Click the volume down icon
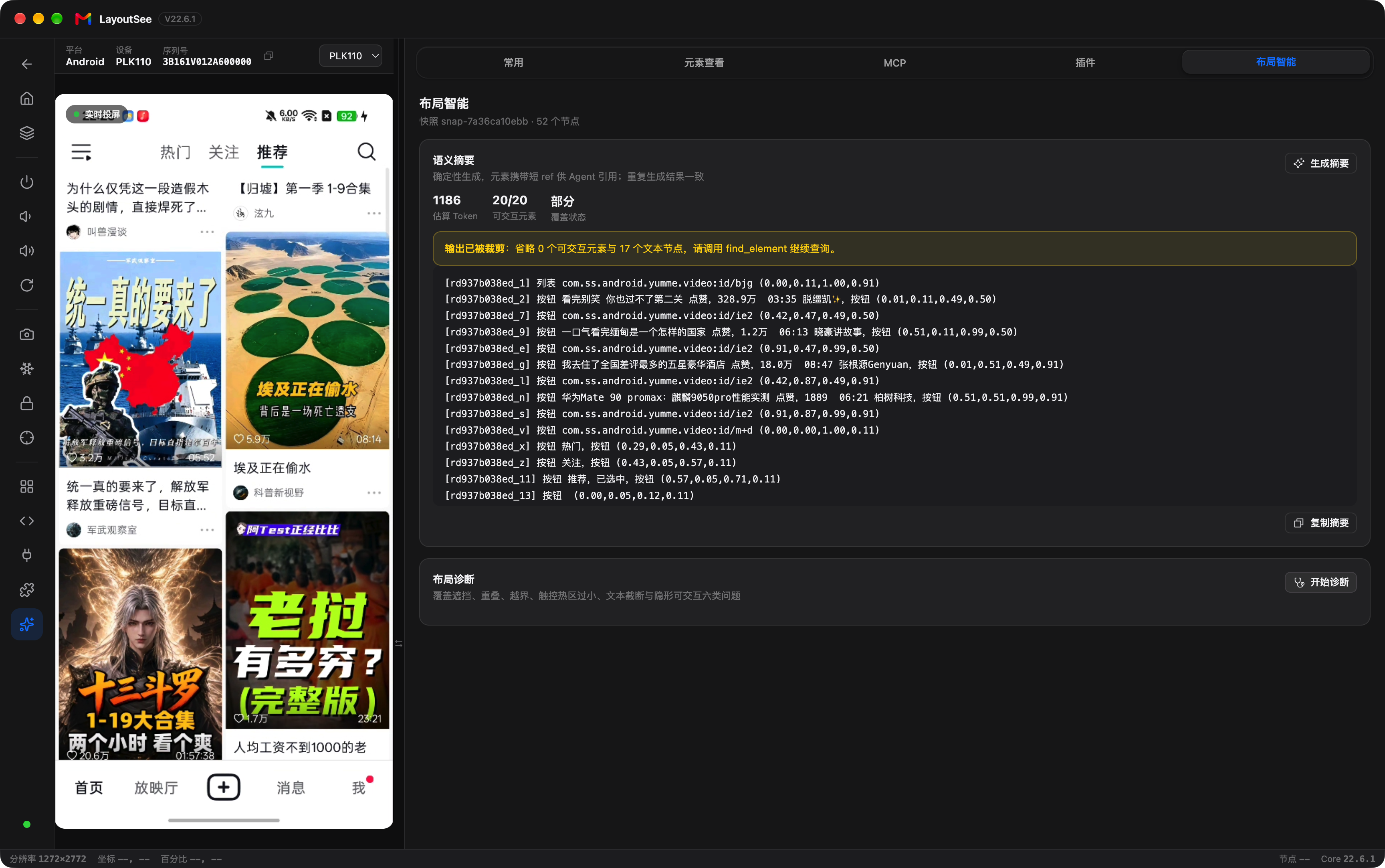1385x868 pixels. tap(26, 216)
